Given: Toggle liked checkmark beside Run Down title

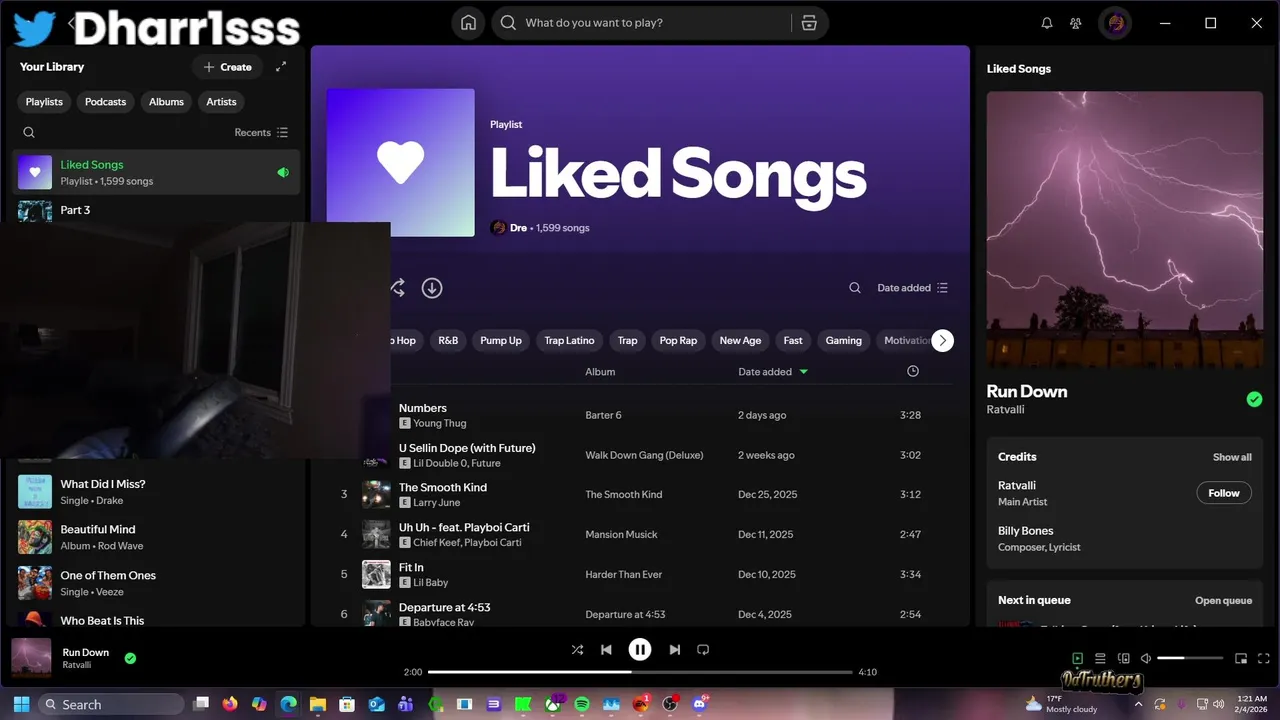Looking at the screenshot, I should point(1254,399).
